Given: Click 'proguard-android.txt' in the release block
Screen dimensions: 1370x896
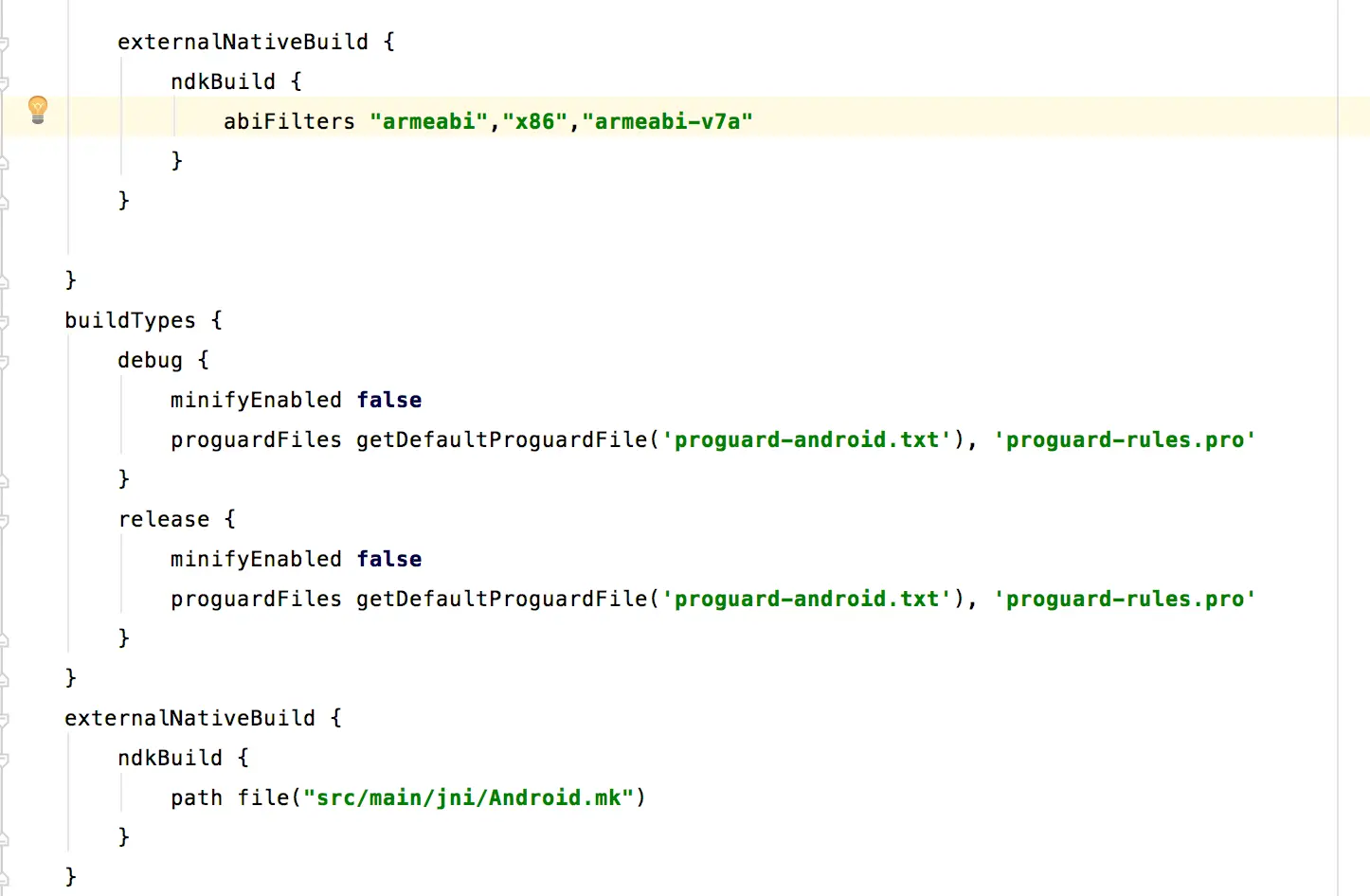Looking at the screenshot, I should (x=806, y=599).
